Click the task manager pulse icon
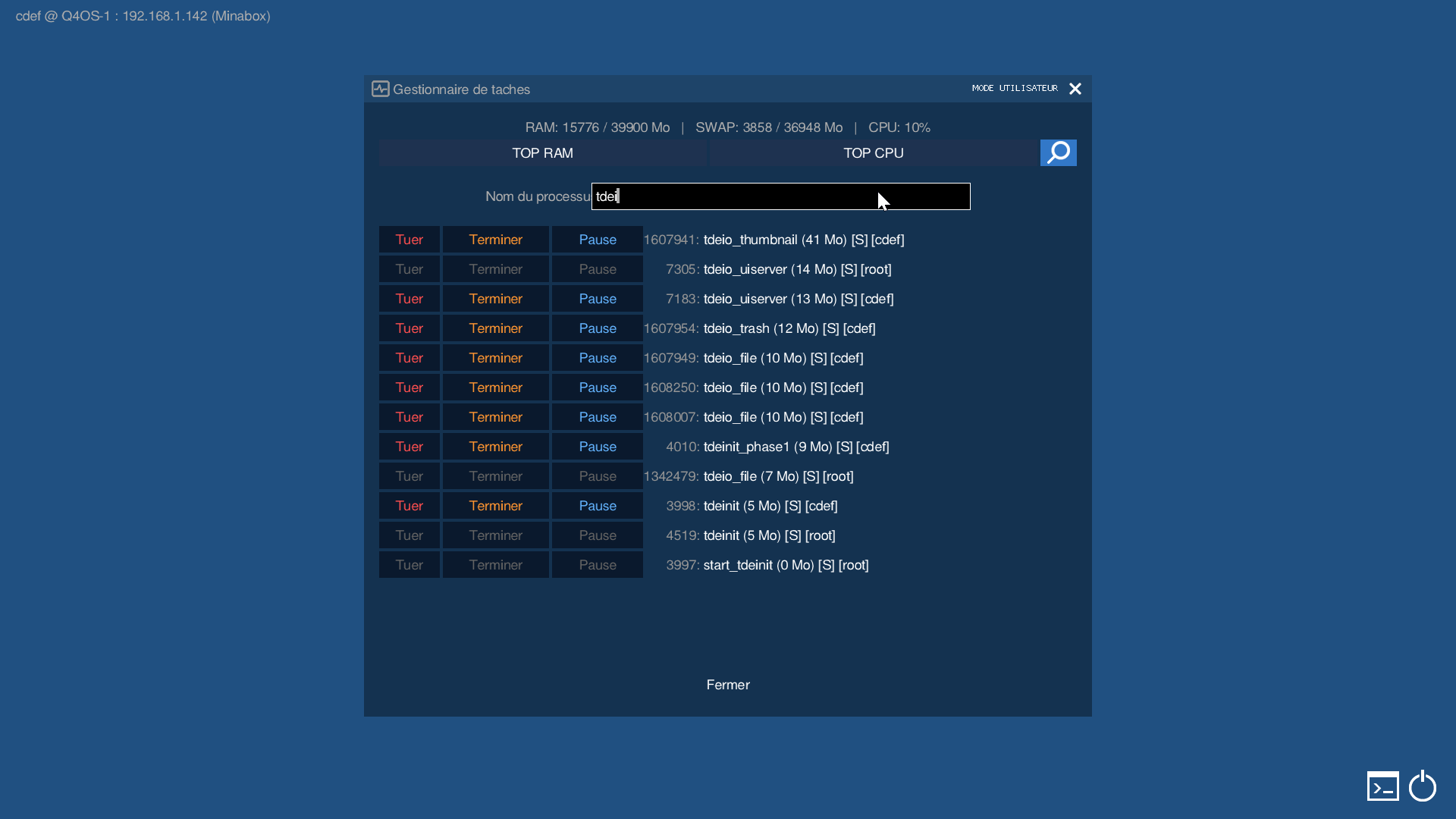Viewport: 1456px width, 819px height. [x=380, y=89]
